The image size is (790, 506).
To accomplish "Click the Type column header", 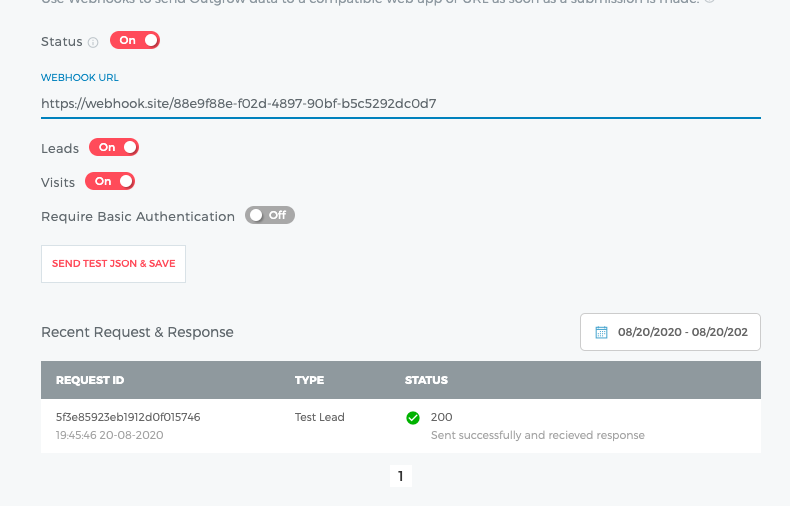I will click(x=309, y=380).
